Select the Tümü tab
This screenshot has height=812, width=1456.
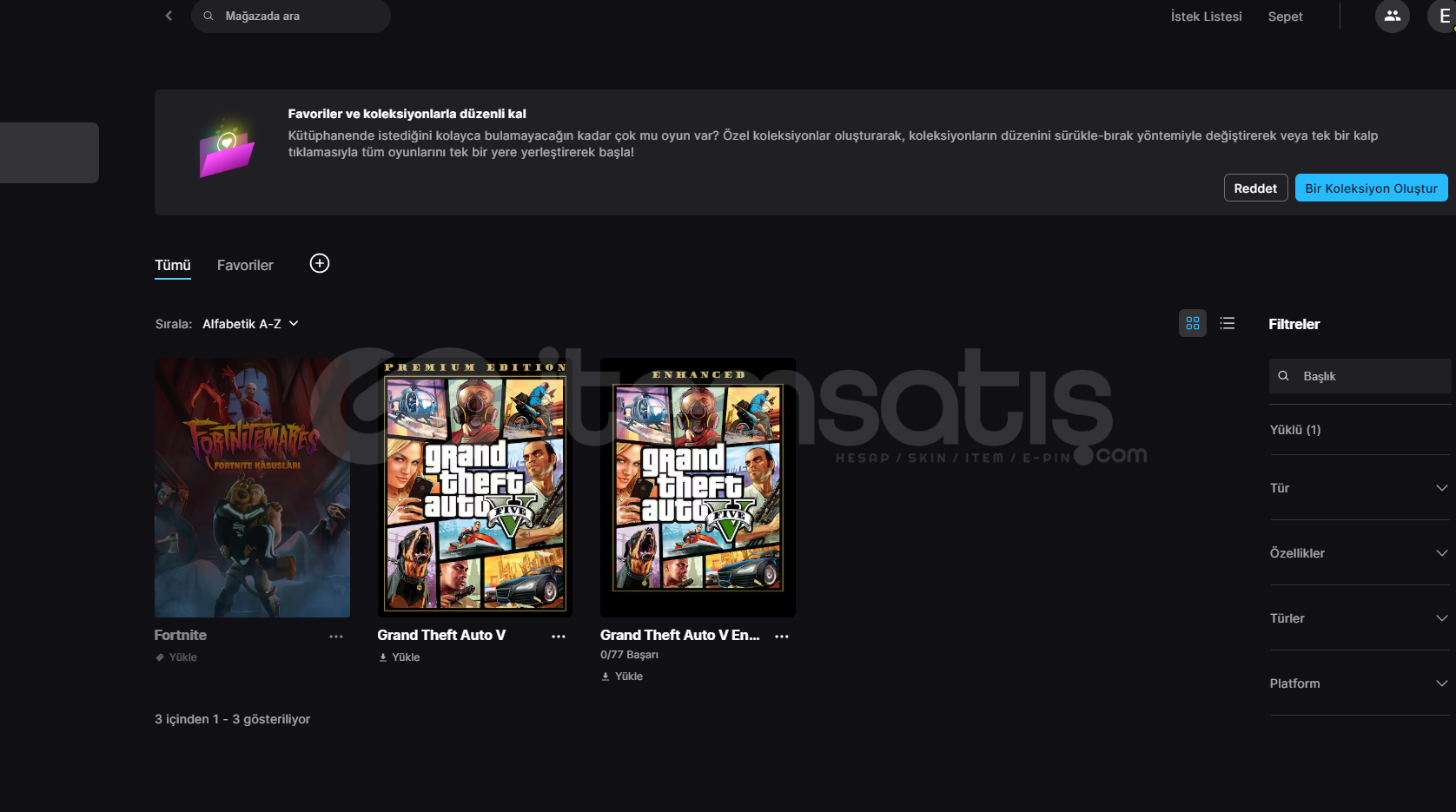tap(173, 266)
